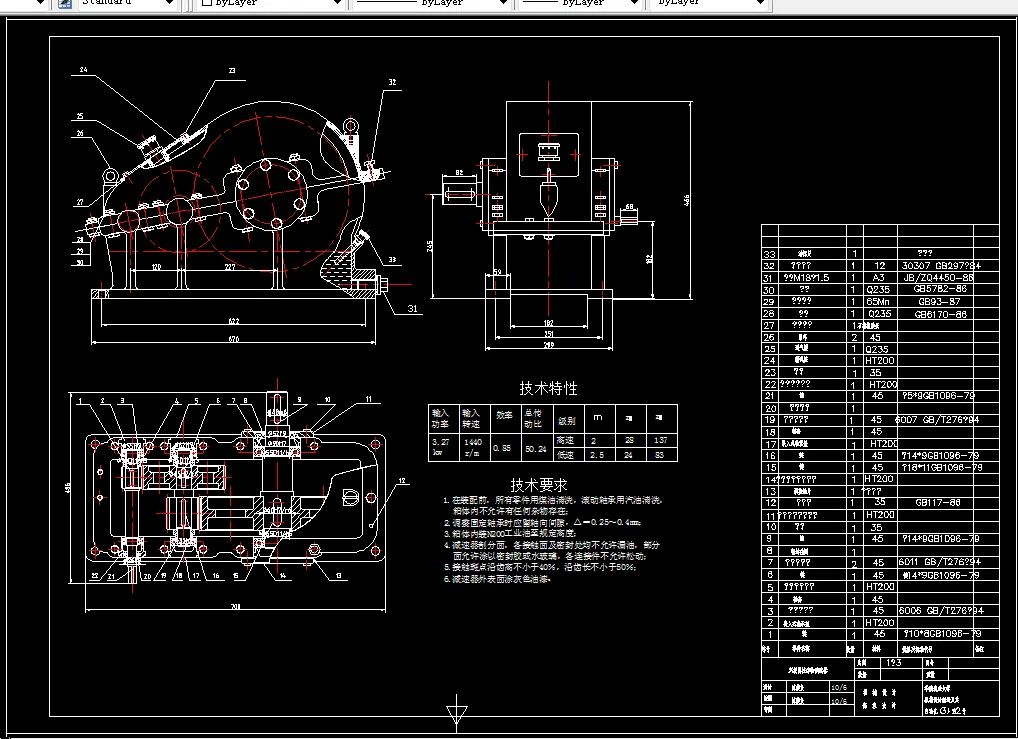The image size is (1018, 739).
Task: Select technical requirement line 3 text
Action: tap(510, 533)
